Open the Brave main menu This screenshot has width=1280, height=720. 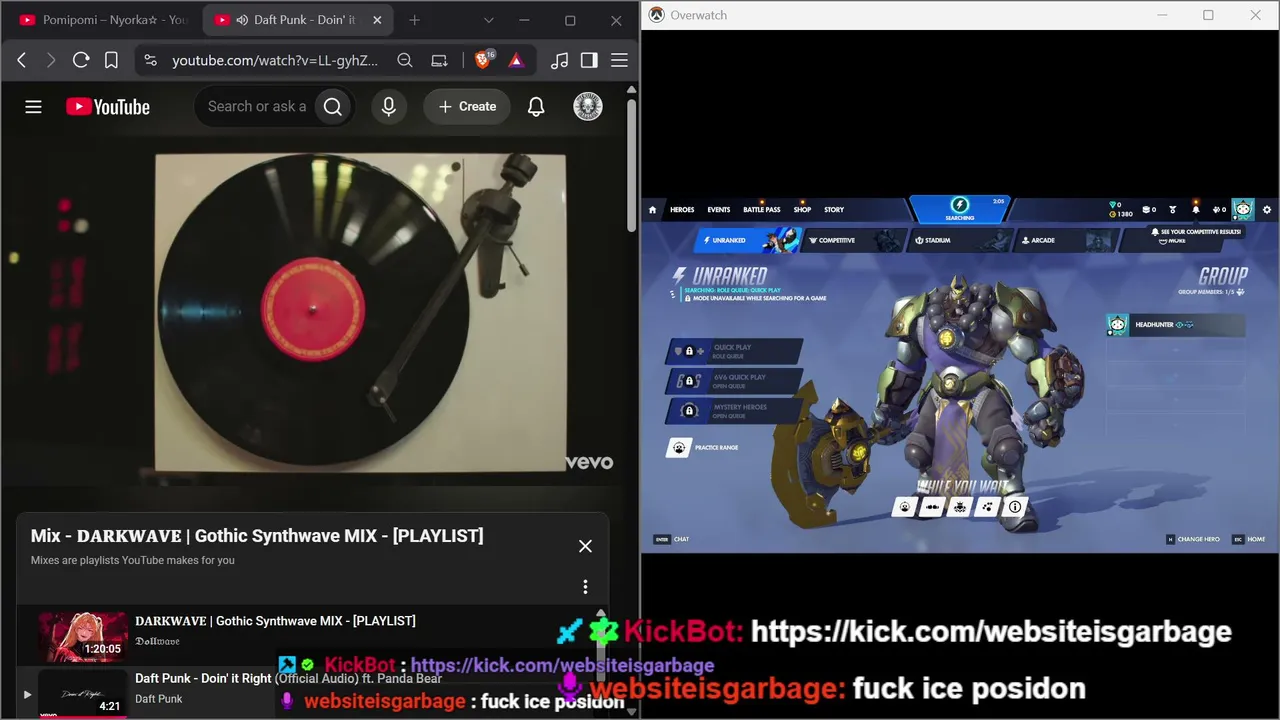[619, 60]
